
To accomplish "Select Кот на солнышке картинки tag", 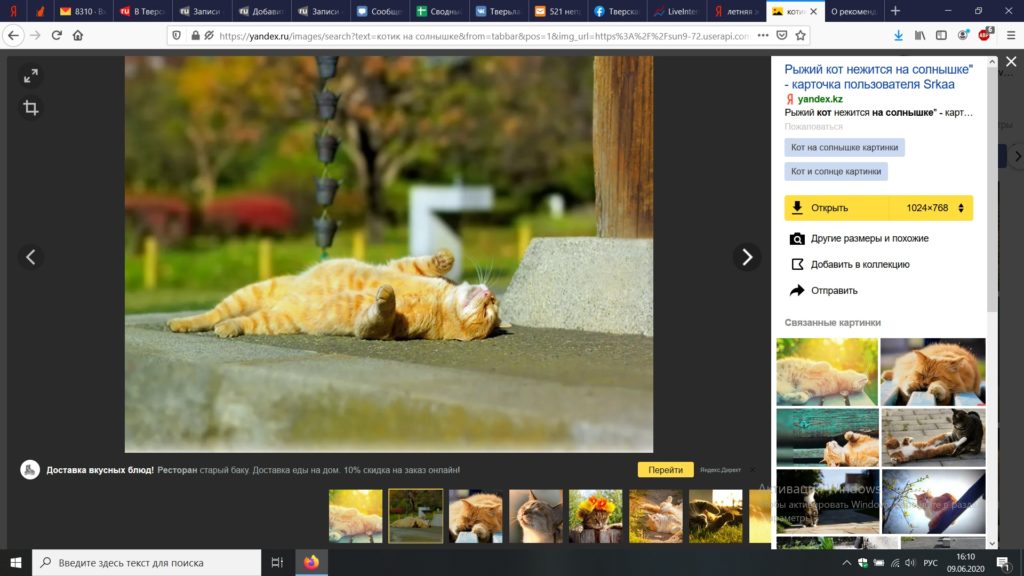I will [x=844, y=147].
